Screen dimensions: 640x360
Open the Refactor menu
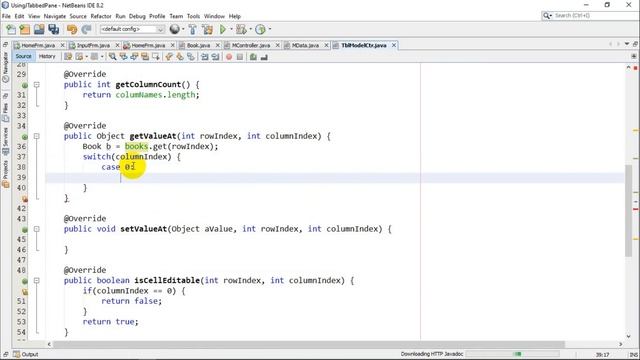pyautogui.click(x=101, y=16)
